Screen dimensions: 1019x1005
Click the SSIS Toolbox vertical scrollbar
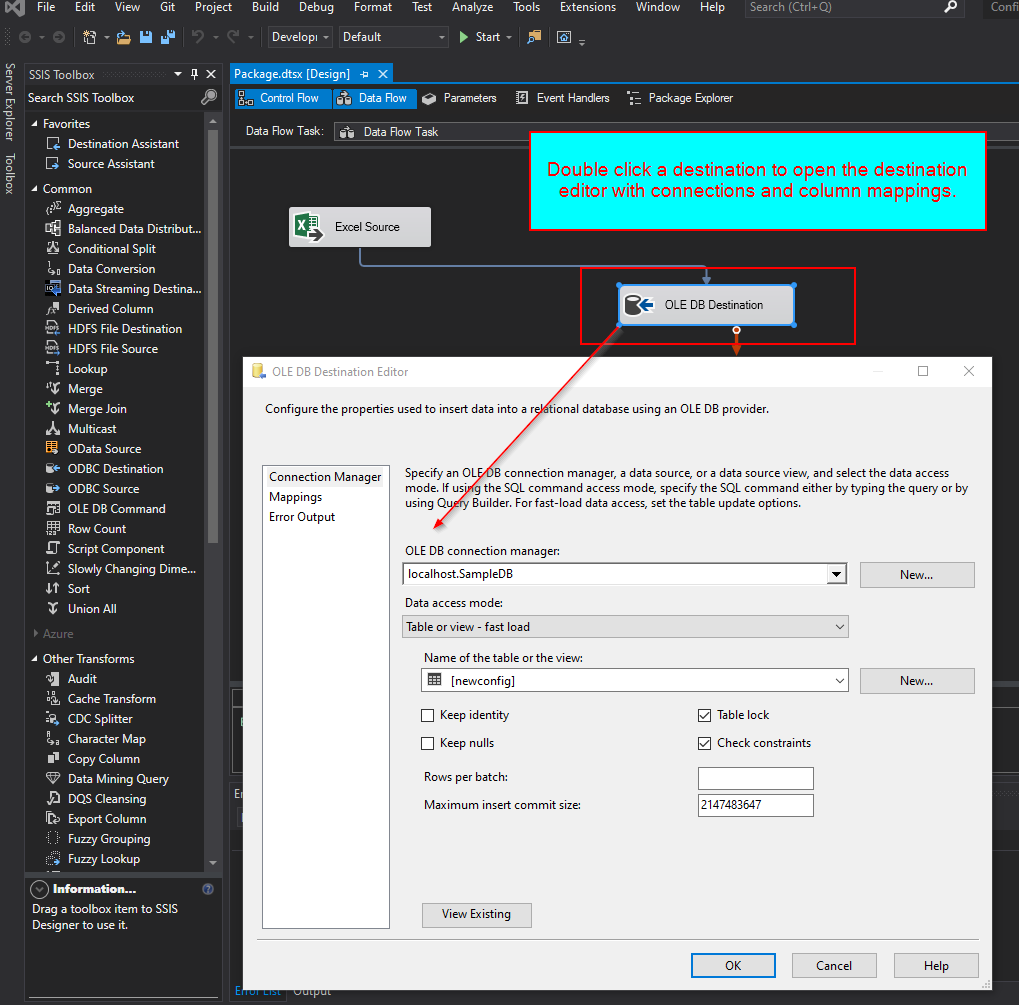(x=213, y=335)
